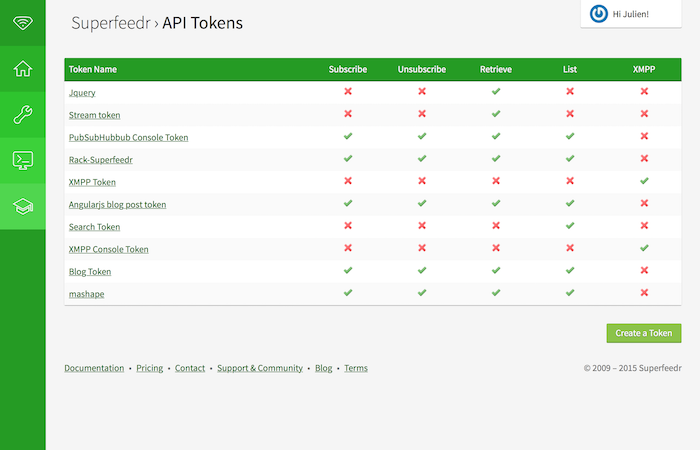Click Search Token's List green check
700x450 pixels.
[570, 225]
